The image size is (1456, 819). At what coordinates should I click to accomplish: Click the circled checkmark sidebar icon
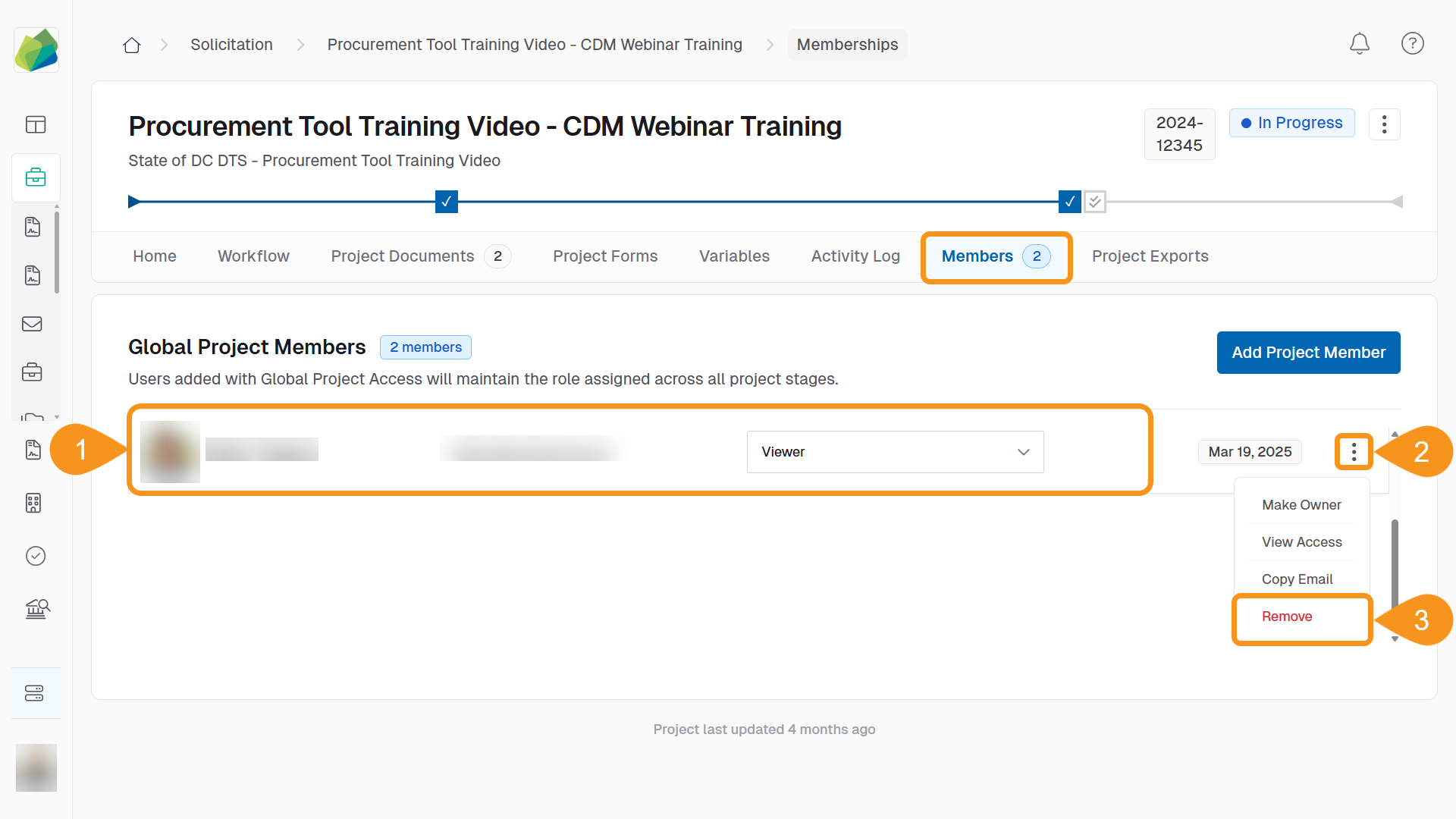pyautogui.click(x=36, y=556)
